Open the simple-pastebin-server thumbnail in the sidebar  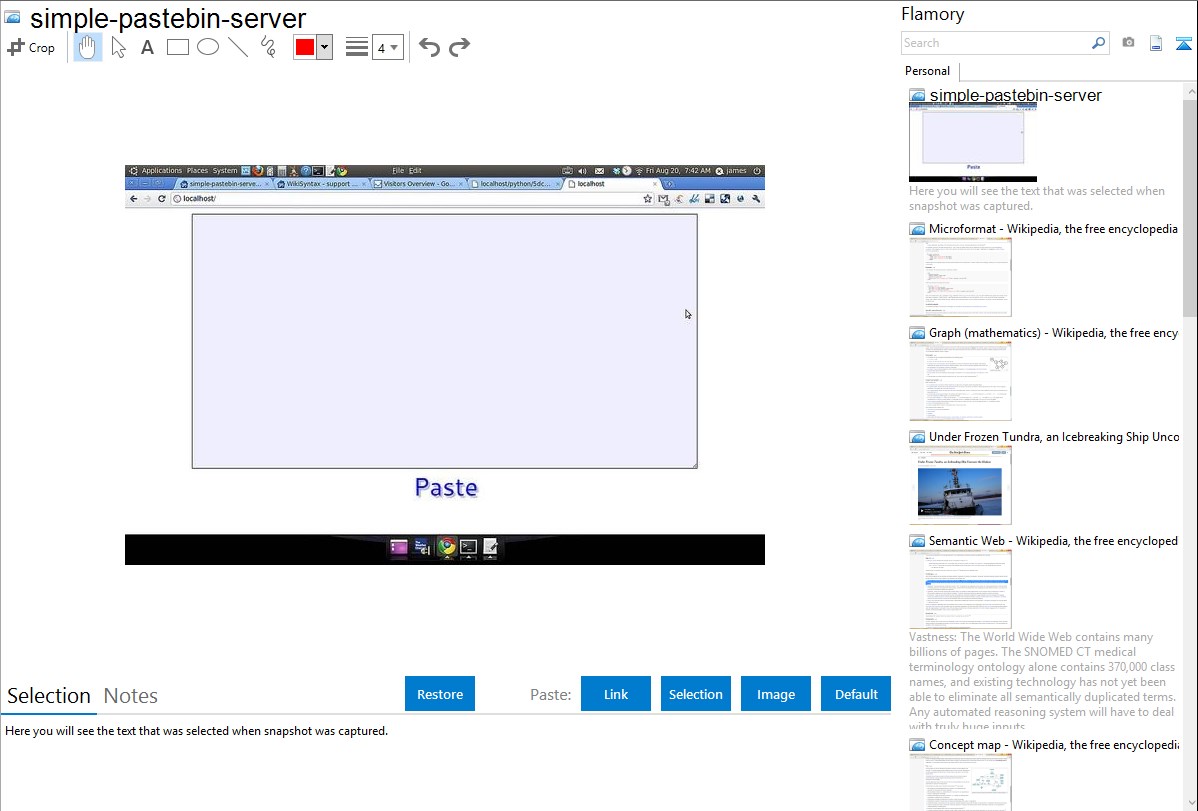[x=973, y=142]
